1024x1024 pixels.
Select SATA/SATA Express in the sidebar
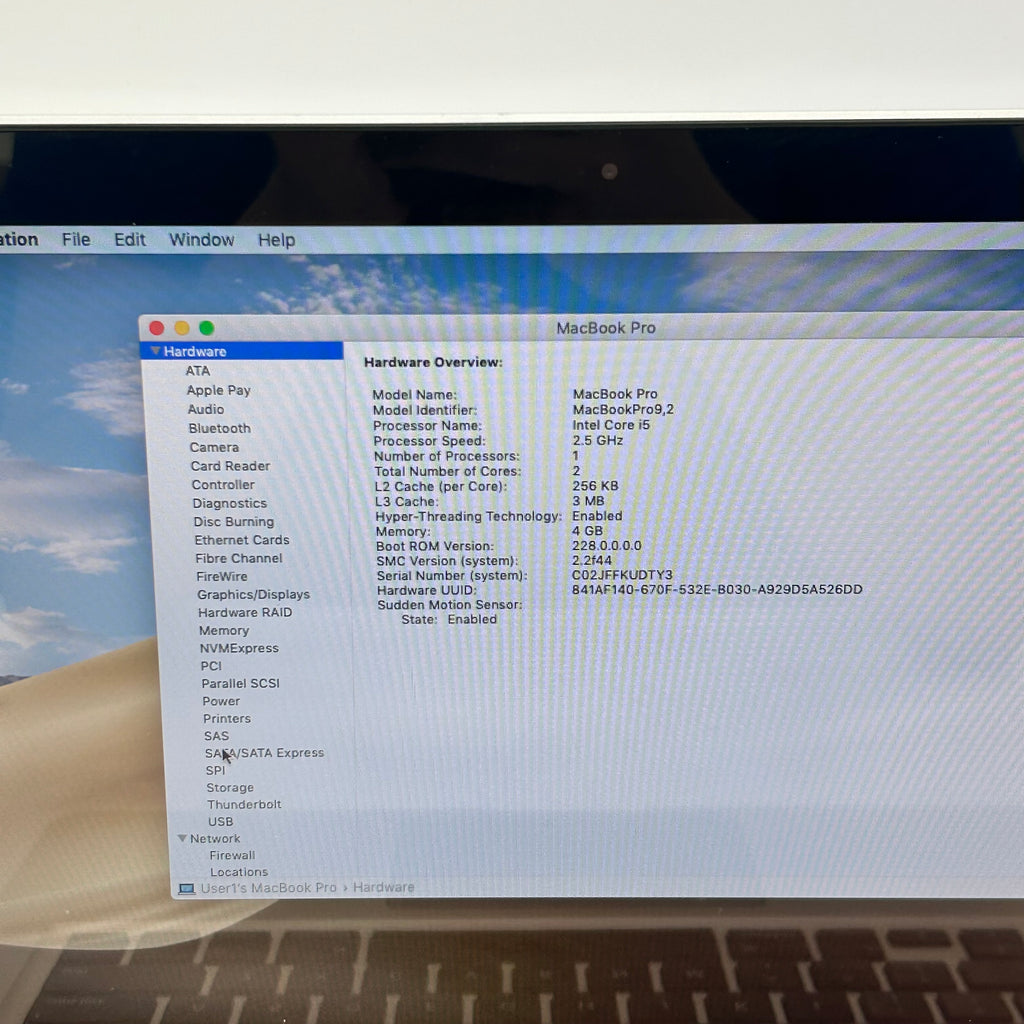[264, 753]
